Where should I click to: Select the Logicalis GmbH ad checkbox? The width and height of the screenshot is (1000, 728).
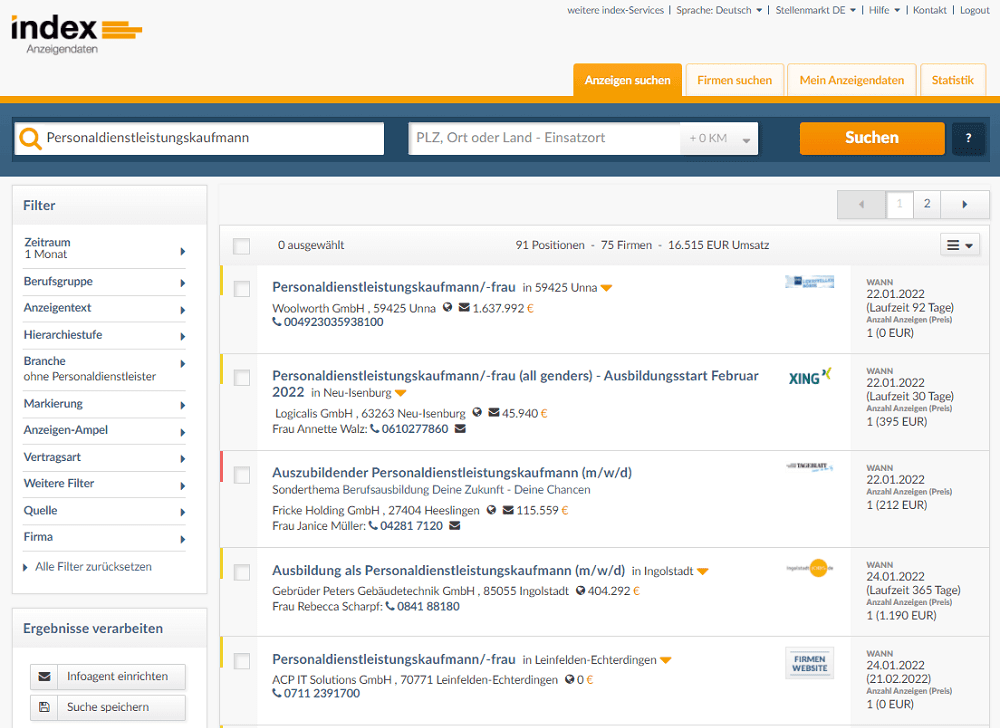[242, 377]
